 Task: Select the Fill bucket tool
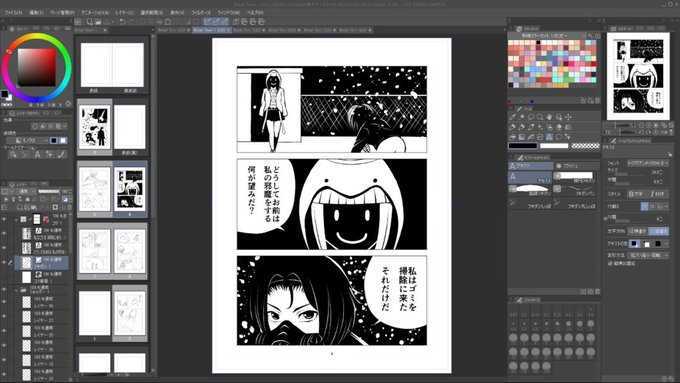(513, 137)
